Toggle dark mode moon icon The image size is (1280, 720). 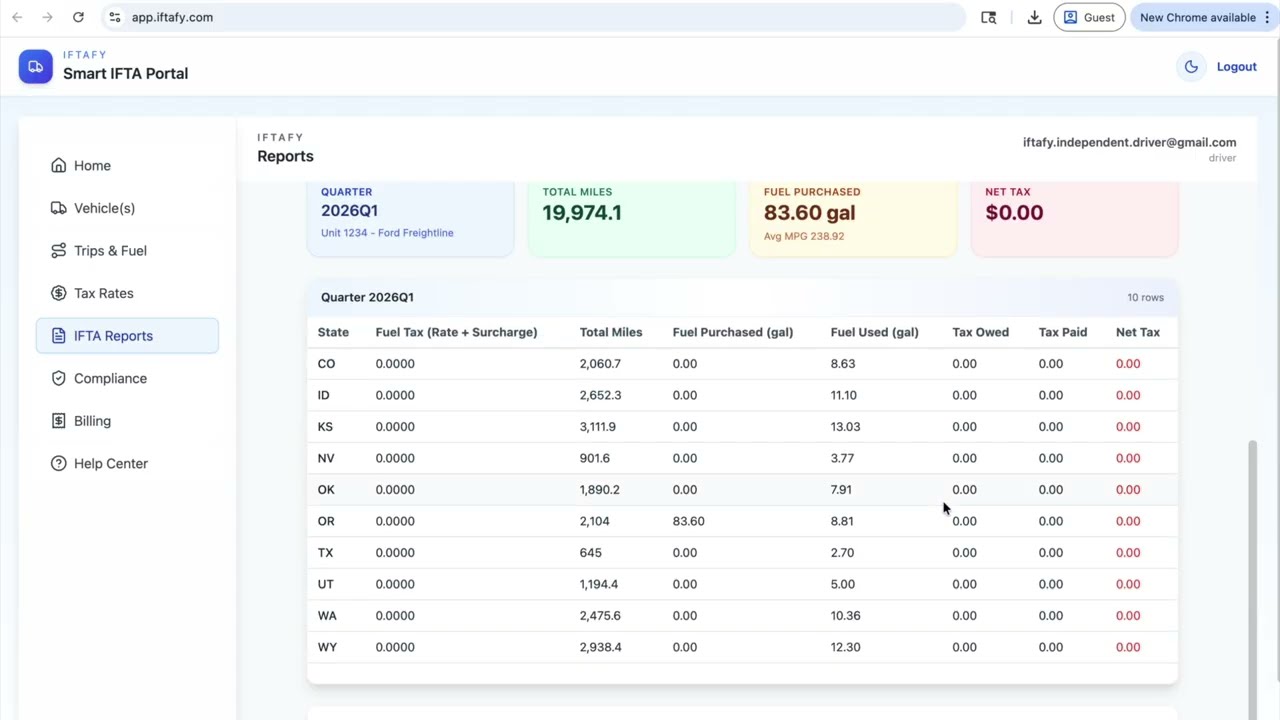pos(1191,67)
